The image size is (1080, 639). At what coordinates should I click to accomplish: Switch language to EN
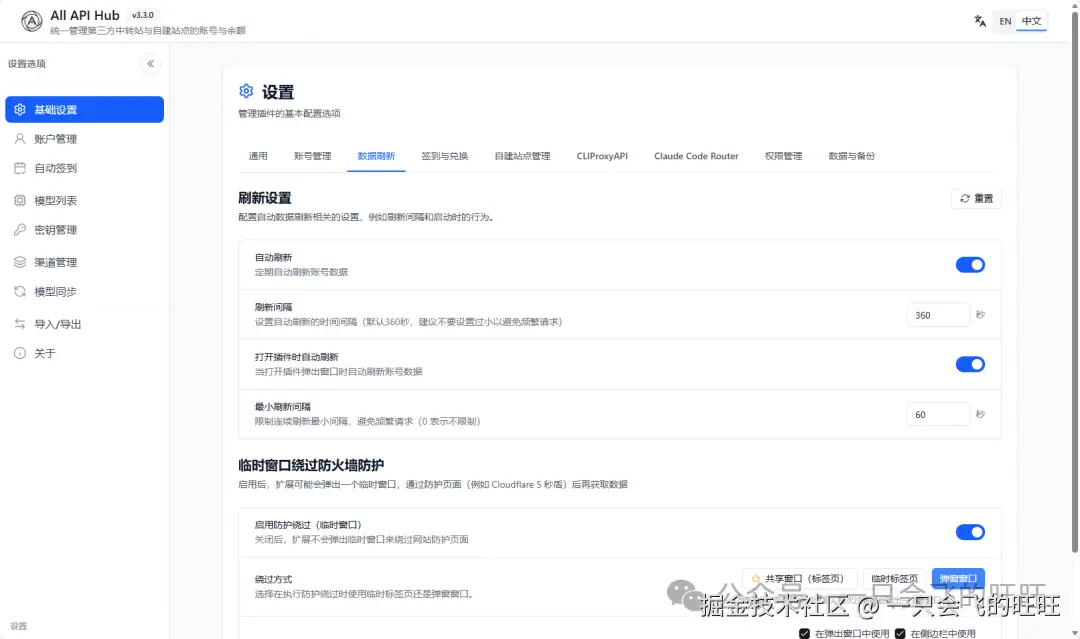coord(1005,21)
